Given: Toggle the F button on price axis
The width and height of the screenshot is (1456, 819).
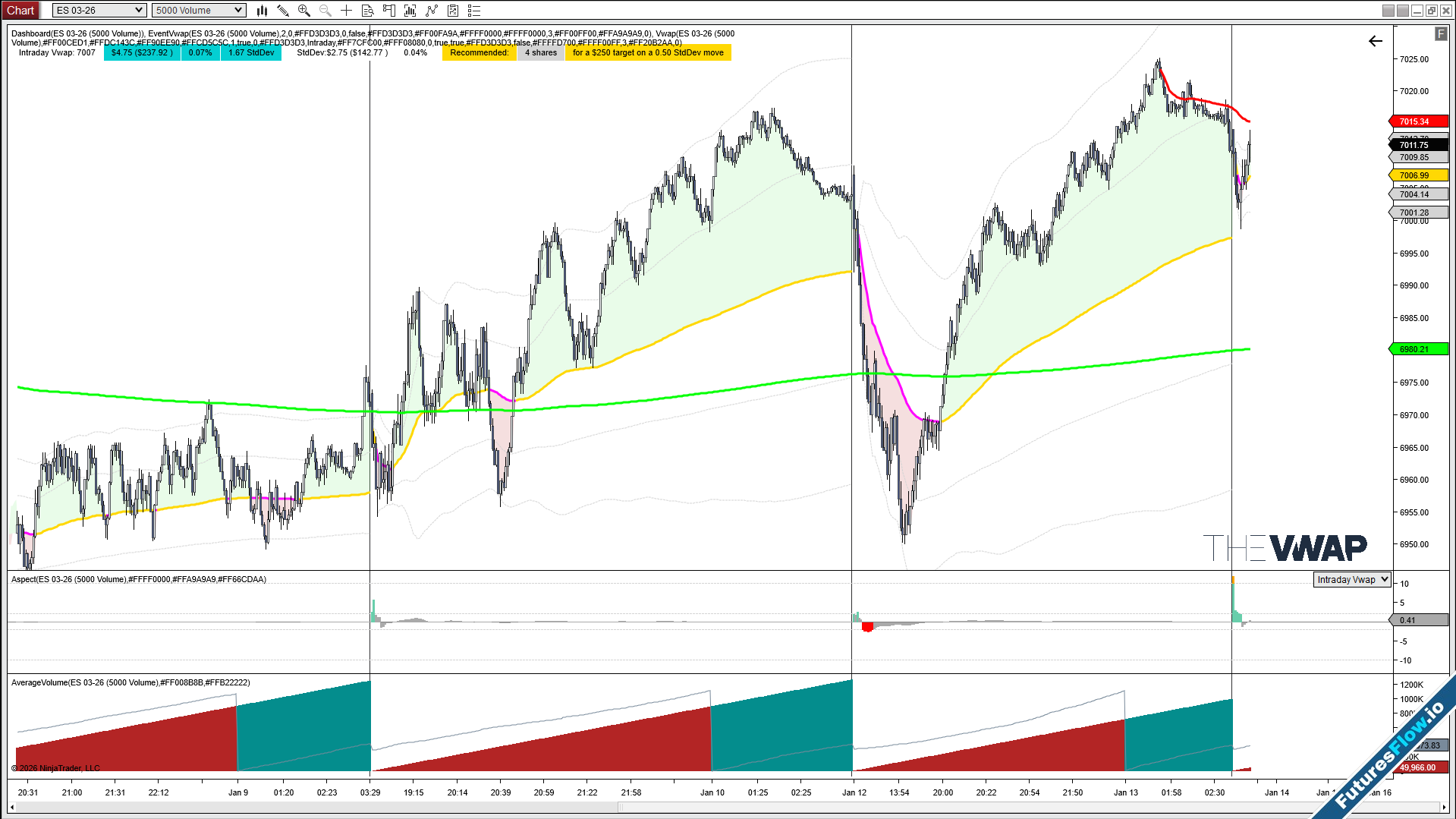Looking at the screenshot, I should pos(1440,34).
